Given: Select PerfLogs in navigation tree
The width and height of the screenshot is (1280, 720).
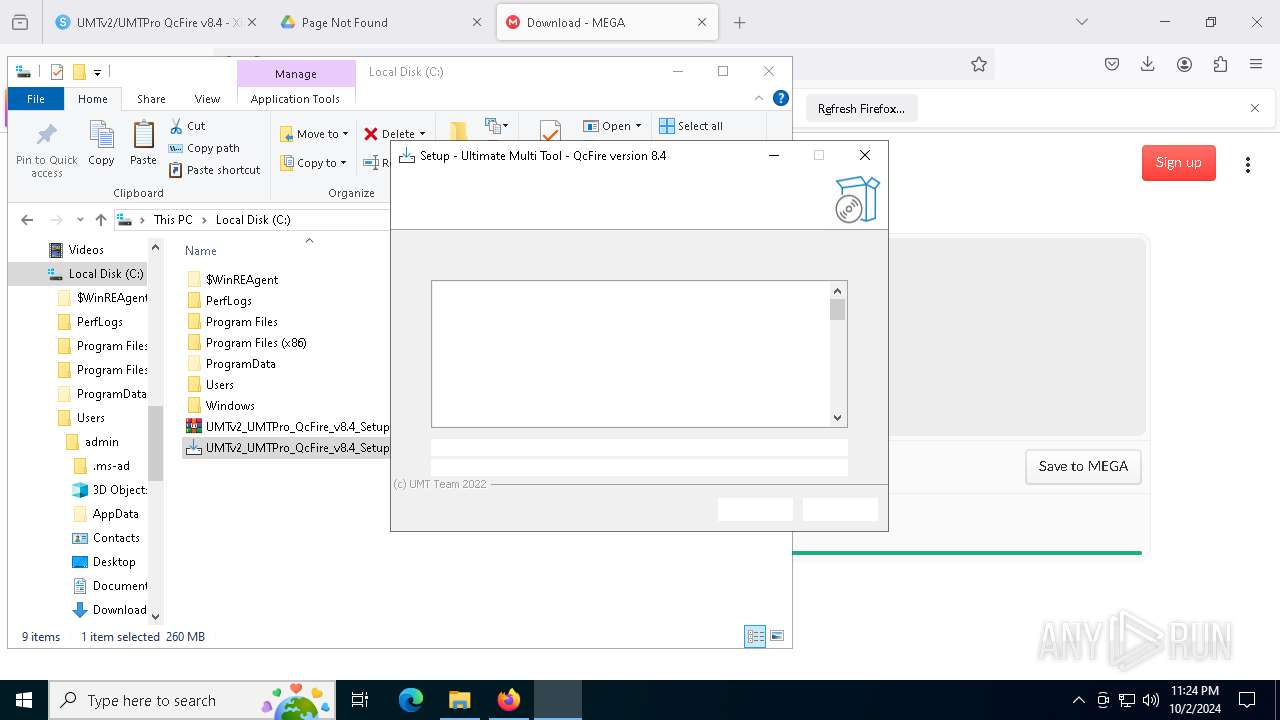Looking at the screenshot, I should click(100, 322).
